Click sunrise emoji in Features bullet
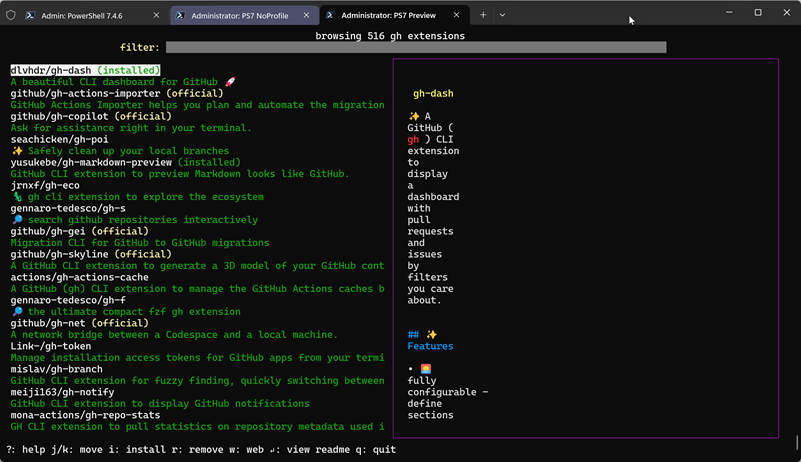 [x=426, y=369]
